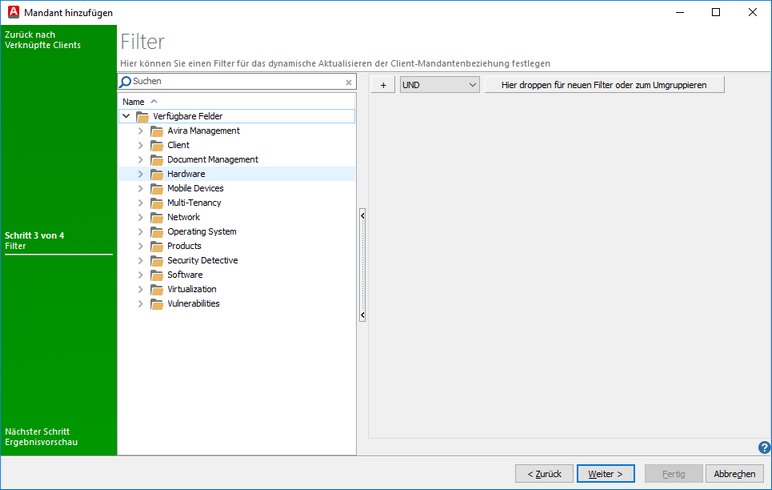
Task: Clear search with the X icon
Action: tap(349, 82)
